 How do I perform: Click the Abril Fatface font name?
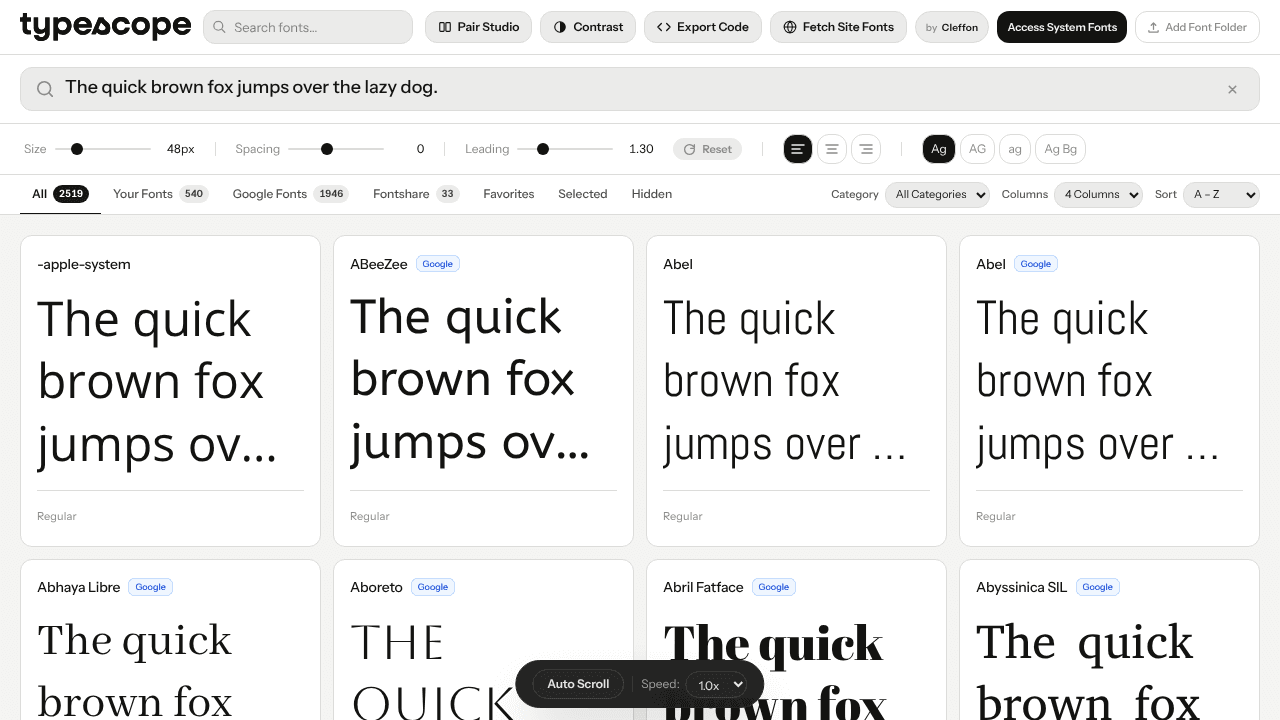coord(703,587)
